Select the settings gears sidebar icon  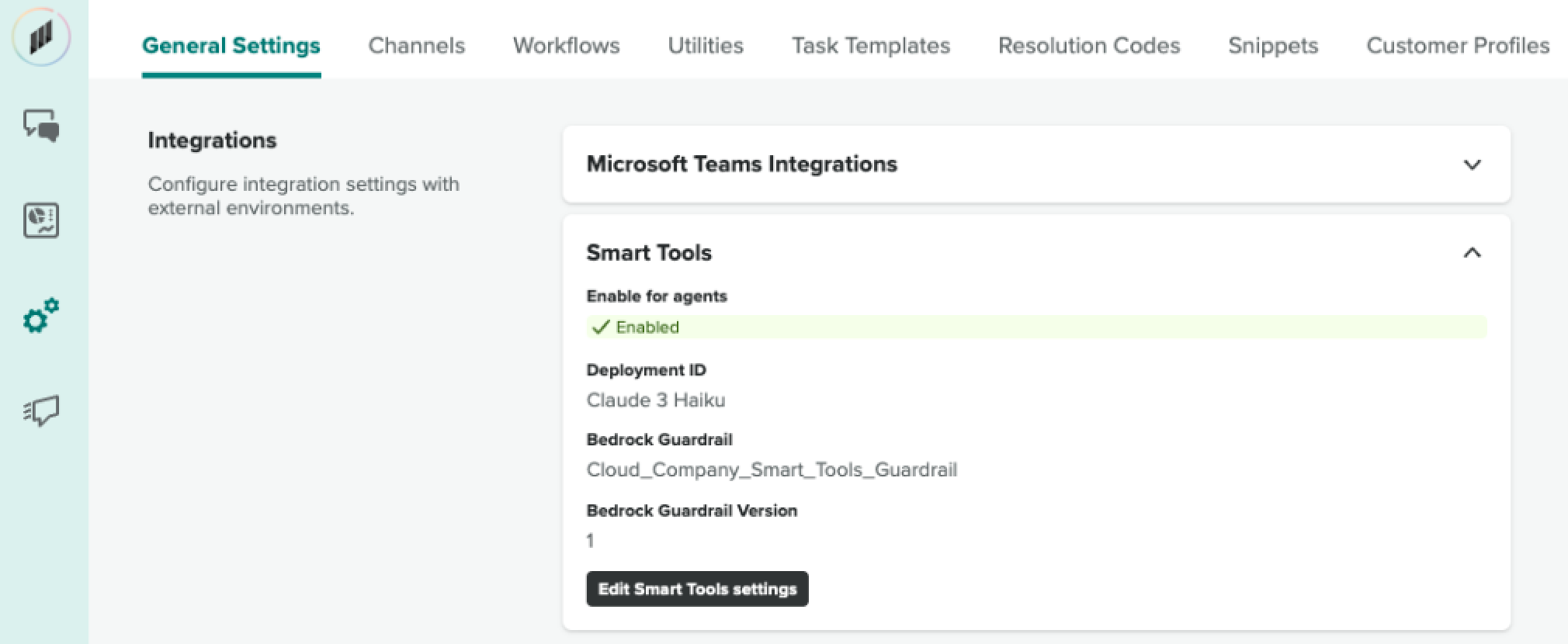pyautogui.click(x=41, y=316)
